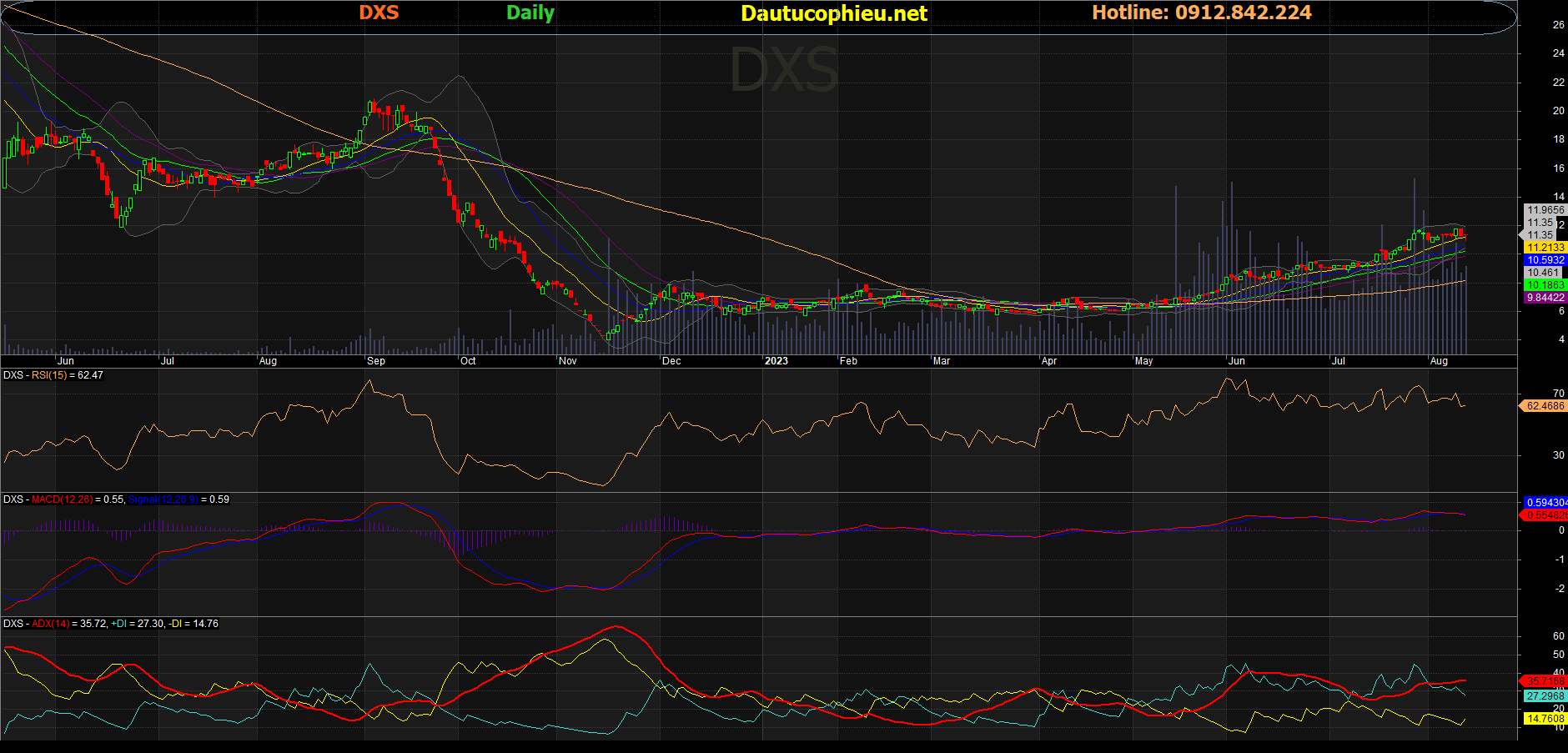Click the 2023 year marker on time axis
This screenshot has height=753, width=1568.
coord(776,361)
